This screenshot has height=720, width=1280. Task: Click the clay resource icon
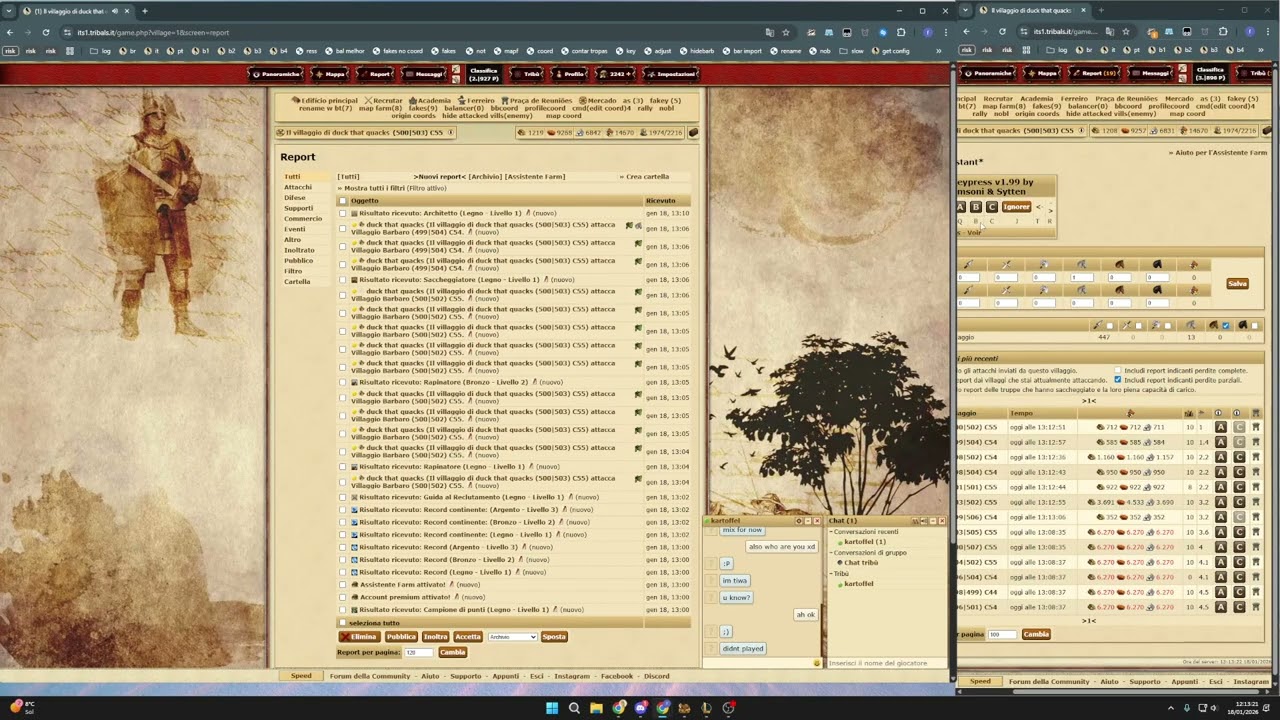(551, 133)
